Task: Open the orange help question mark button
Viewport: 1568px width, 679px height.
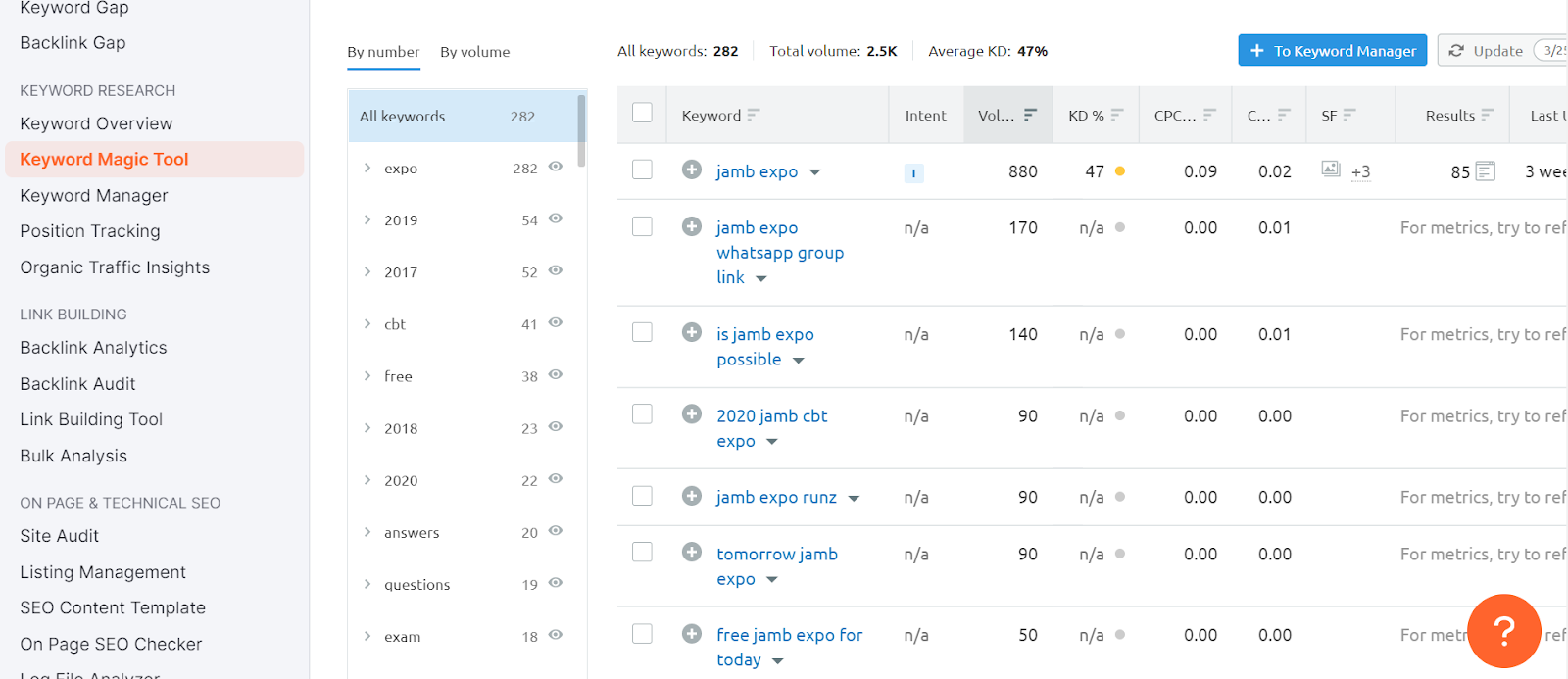Action: click(1503, 631)
